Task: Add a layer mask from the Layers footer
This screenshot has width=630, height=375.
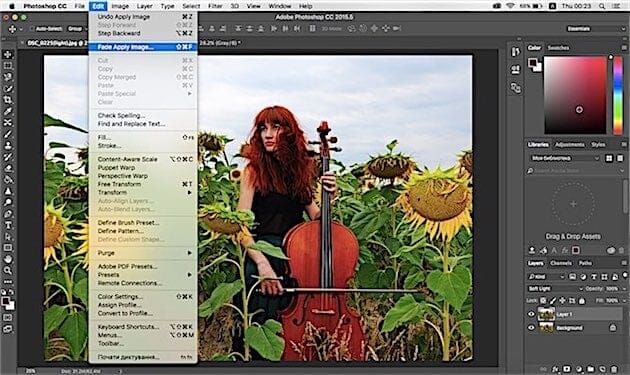Action: point(567,369)
